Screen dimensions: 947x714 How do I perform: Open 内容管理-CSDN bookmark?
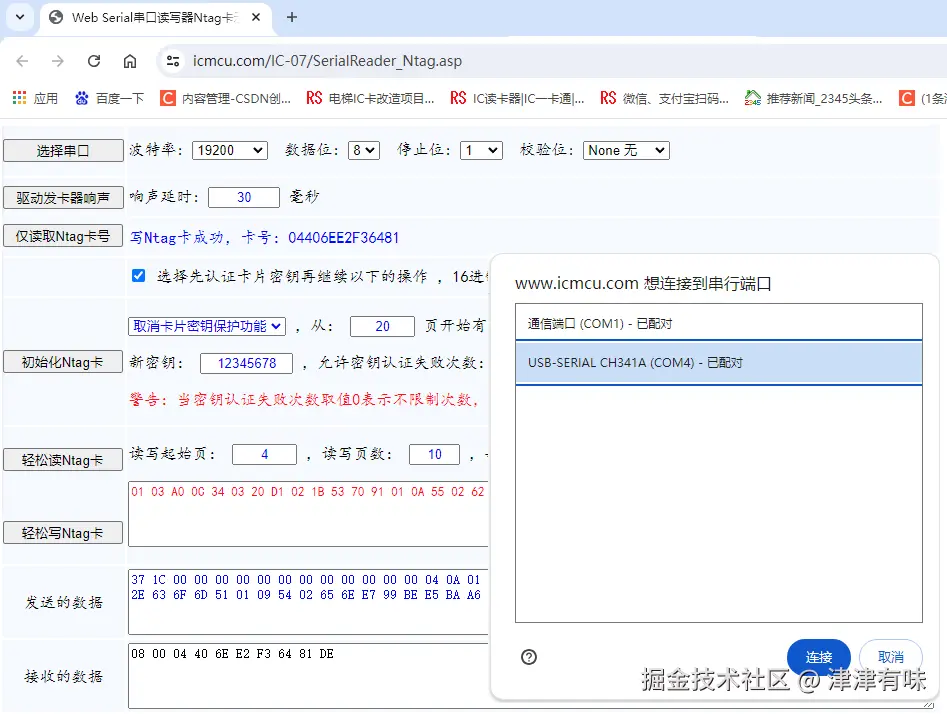(226, 98)
